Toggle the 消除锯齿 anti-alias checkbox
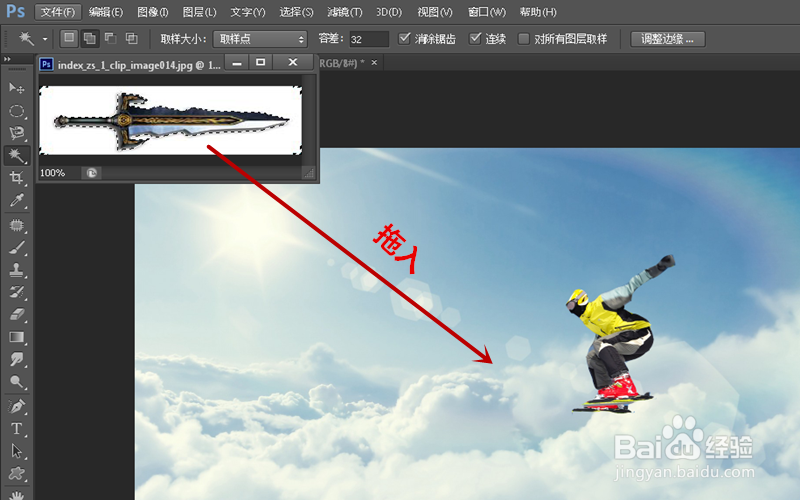Image resolution: width=800 pixels, height=500 pixels. coord(404,38)
